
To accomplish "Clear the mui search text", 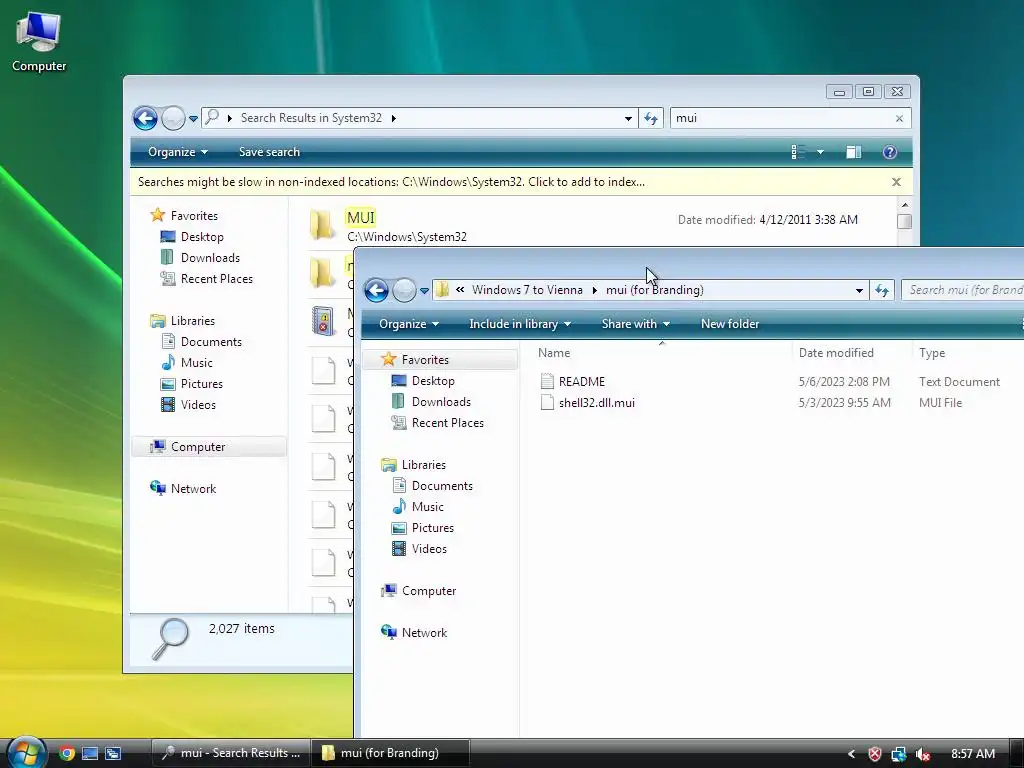I will click(899, 118).
